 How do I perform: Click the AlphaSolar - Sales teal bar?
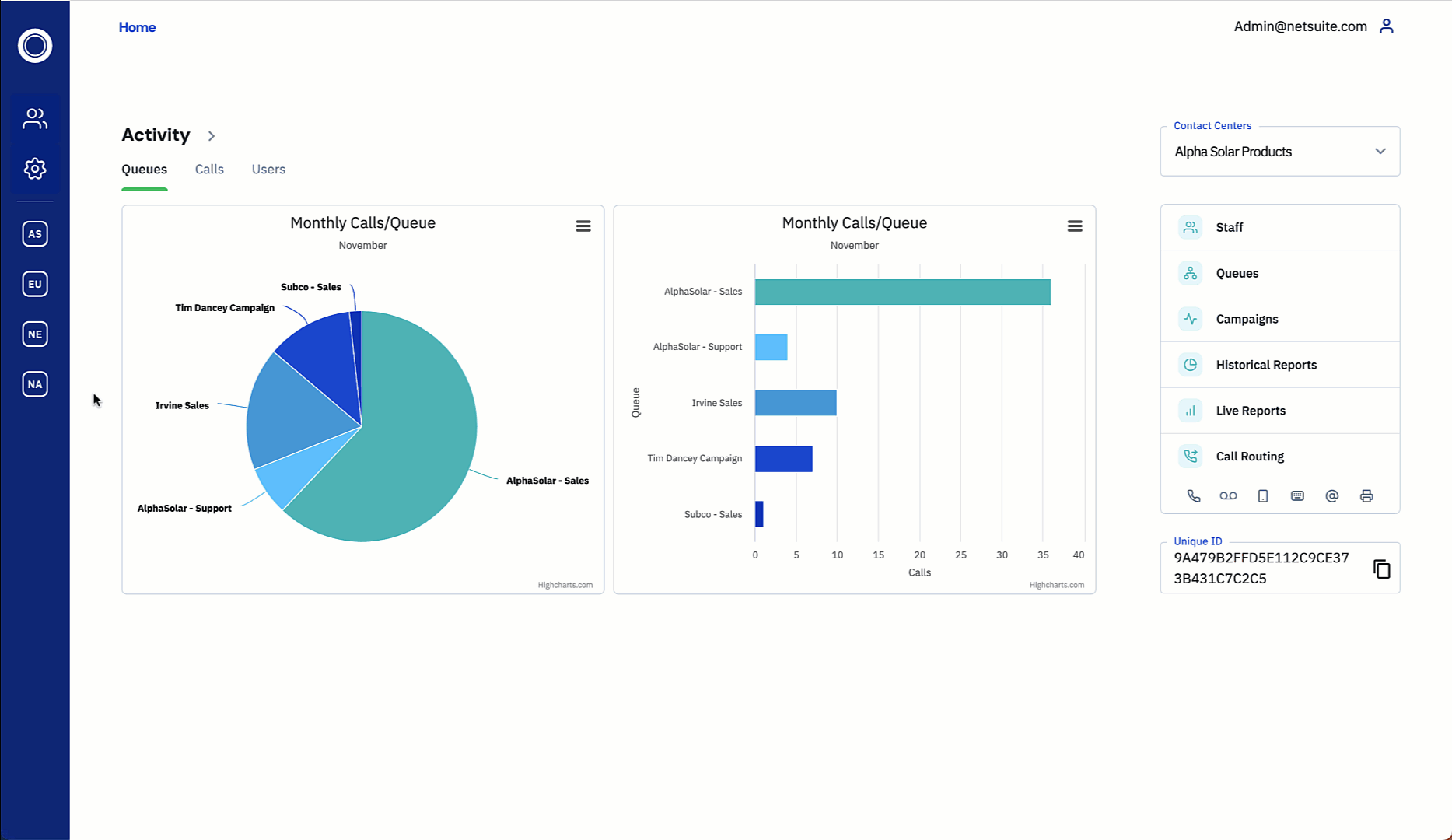click(x=902, y=292)
